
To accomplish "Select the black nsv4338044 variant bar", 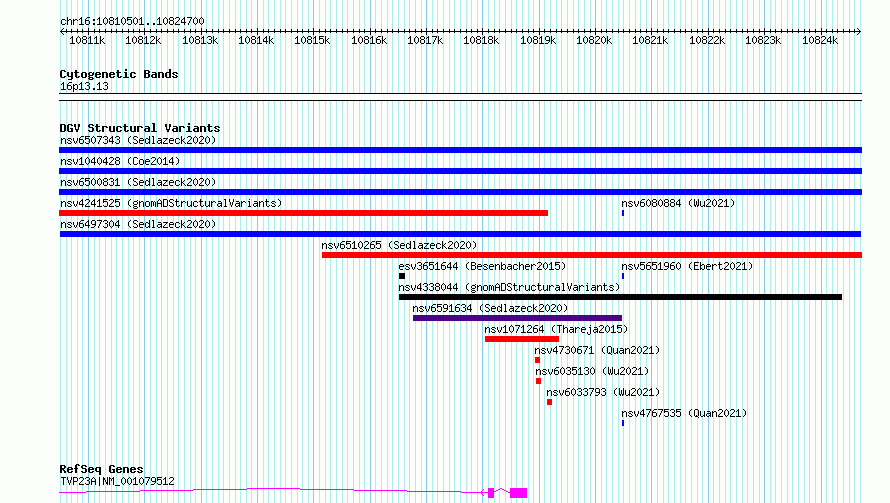I will [x=620, y=297].
